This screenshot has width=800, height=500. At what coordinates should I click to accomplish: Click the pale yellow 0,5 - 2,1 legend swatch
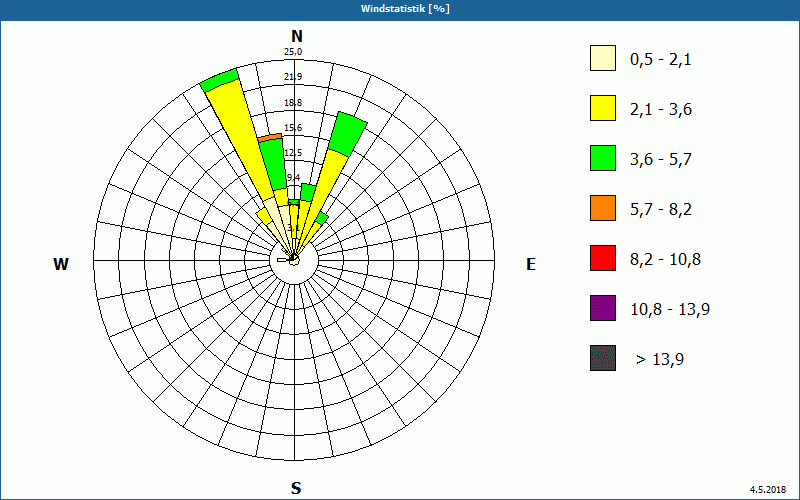pos(603,58)
